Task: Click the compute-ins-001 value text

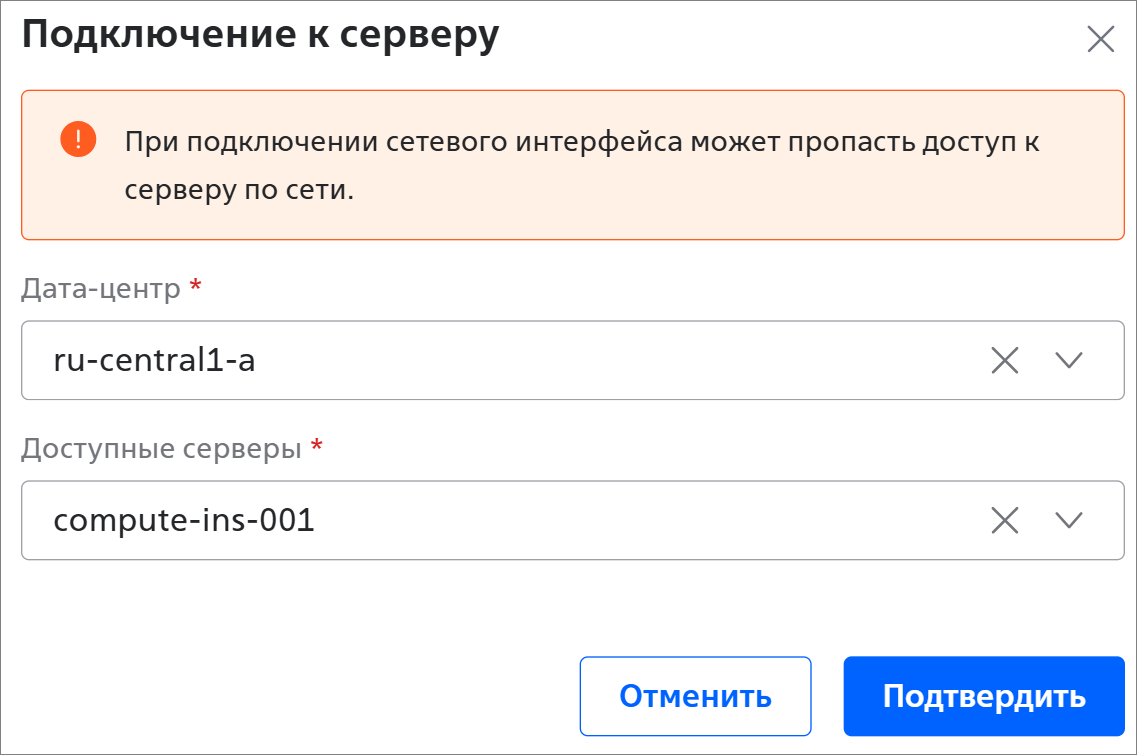Action: coord(184,520)
